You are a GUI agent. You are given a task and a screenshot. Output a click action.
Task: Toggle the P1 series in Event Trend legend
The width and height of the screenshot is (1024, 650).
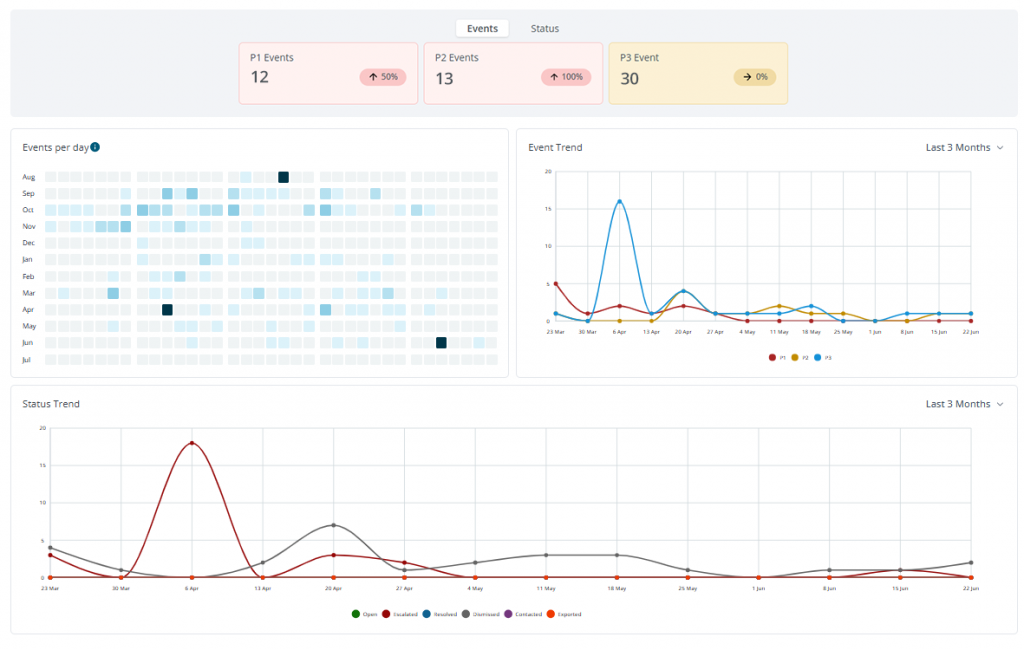(777, 357)
